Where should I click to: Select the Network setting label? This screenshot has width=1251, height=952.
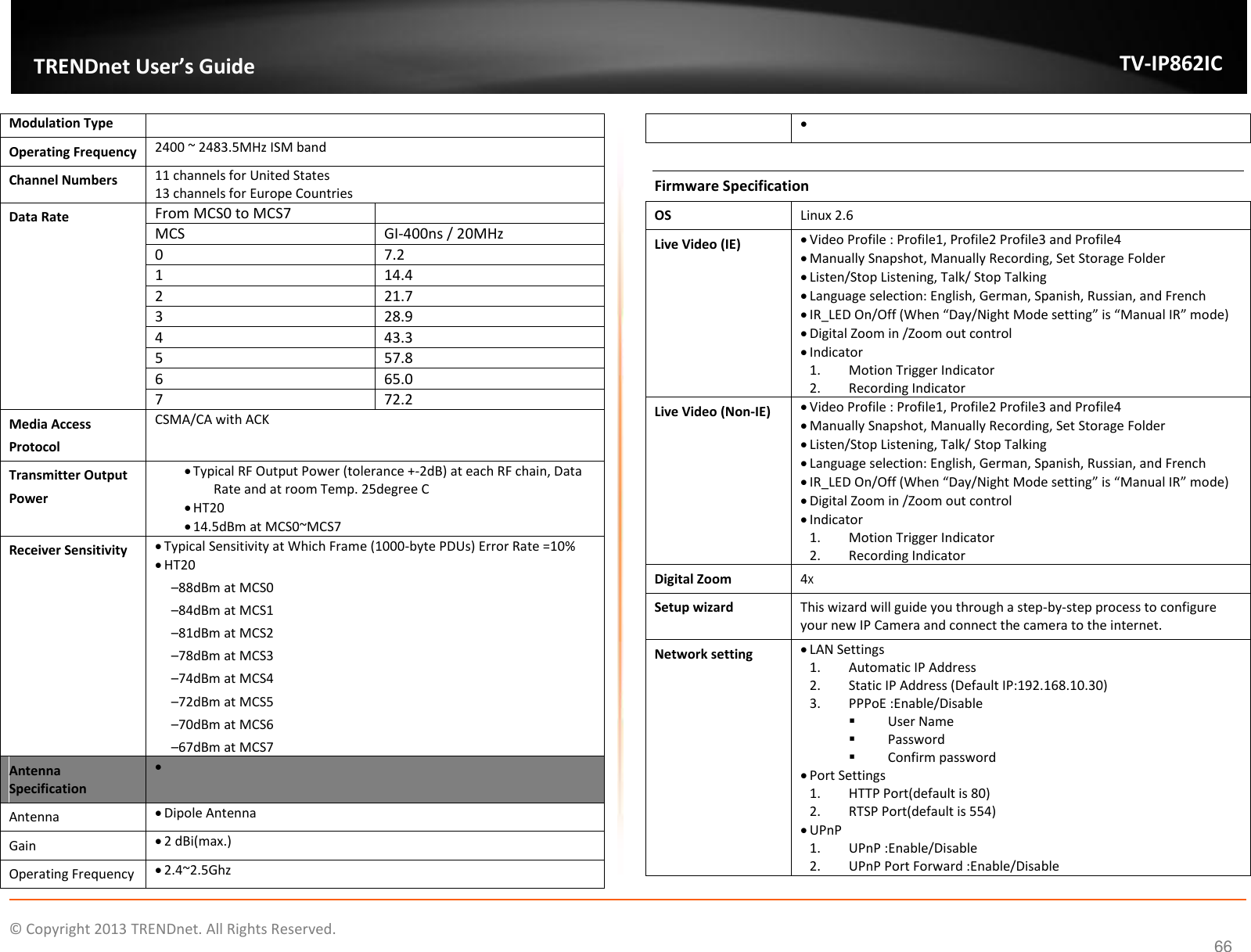(703, 654)
